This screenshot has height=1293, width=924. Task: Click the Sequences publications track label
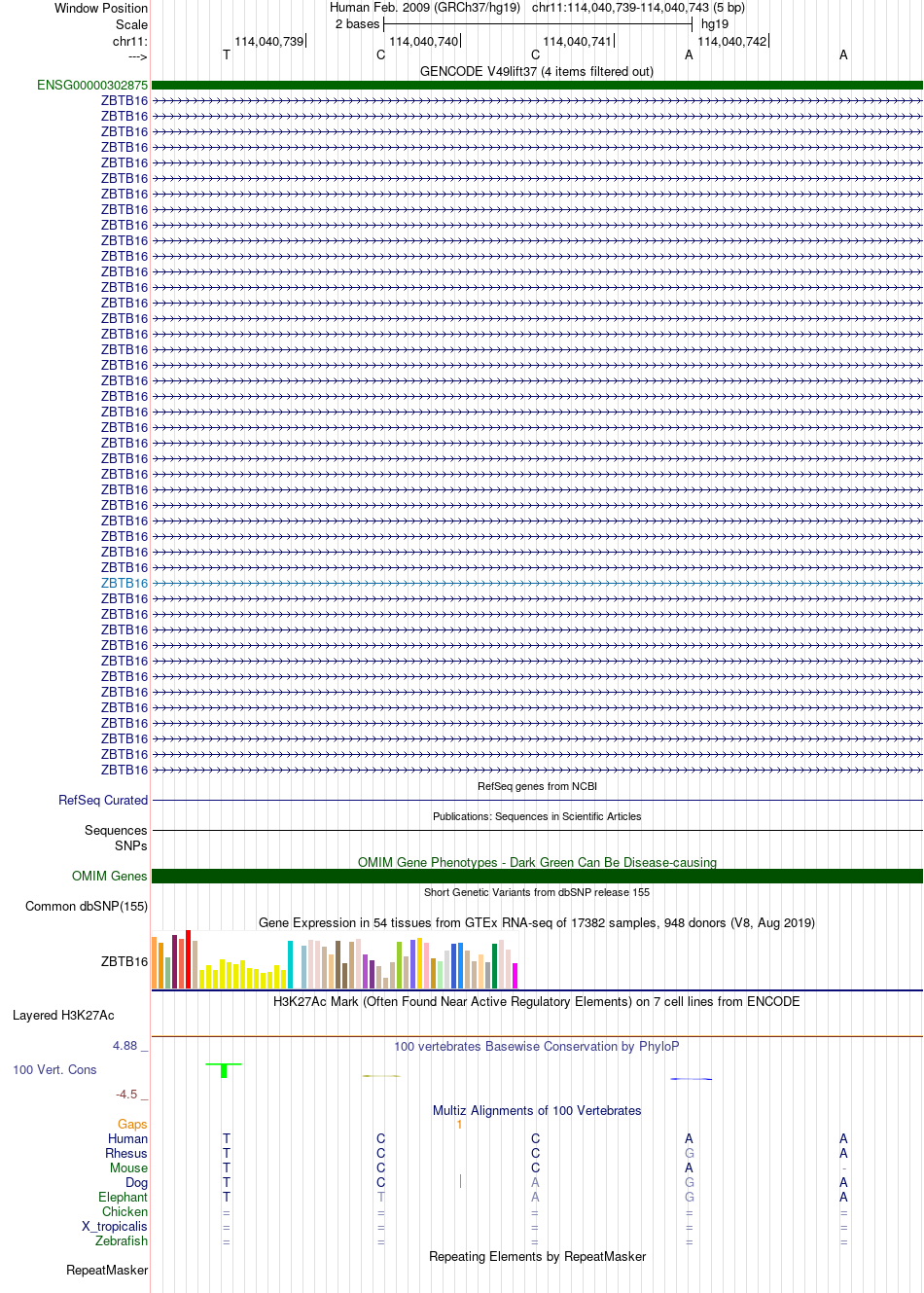point(116,831)
